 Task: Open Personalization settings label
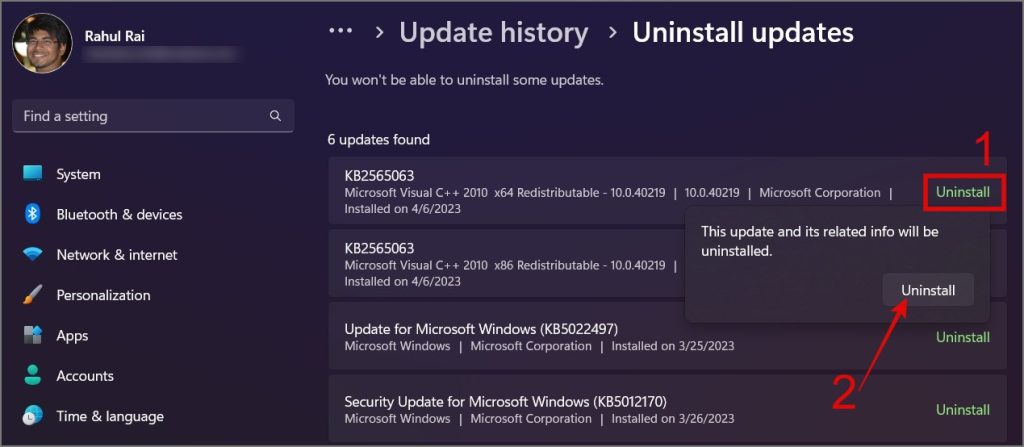point(103,295)
